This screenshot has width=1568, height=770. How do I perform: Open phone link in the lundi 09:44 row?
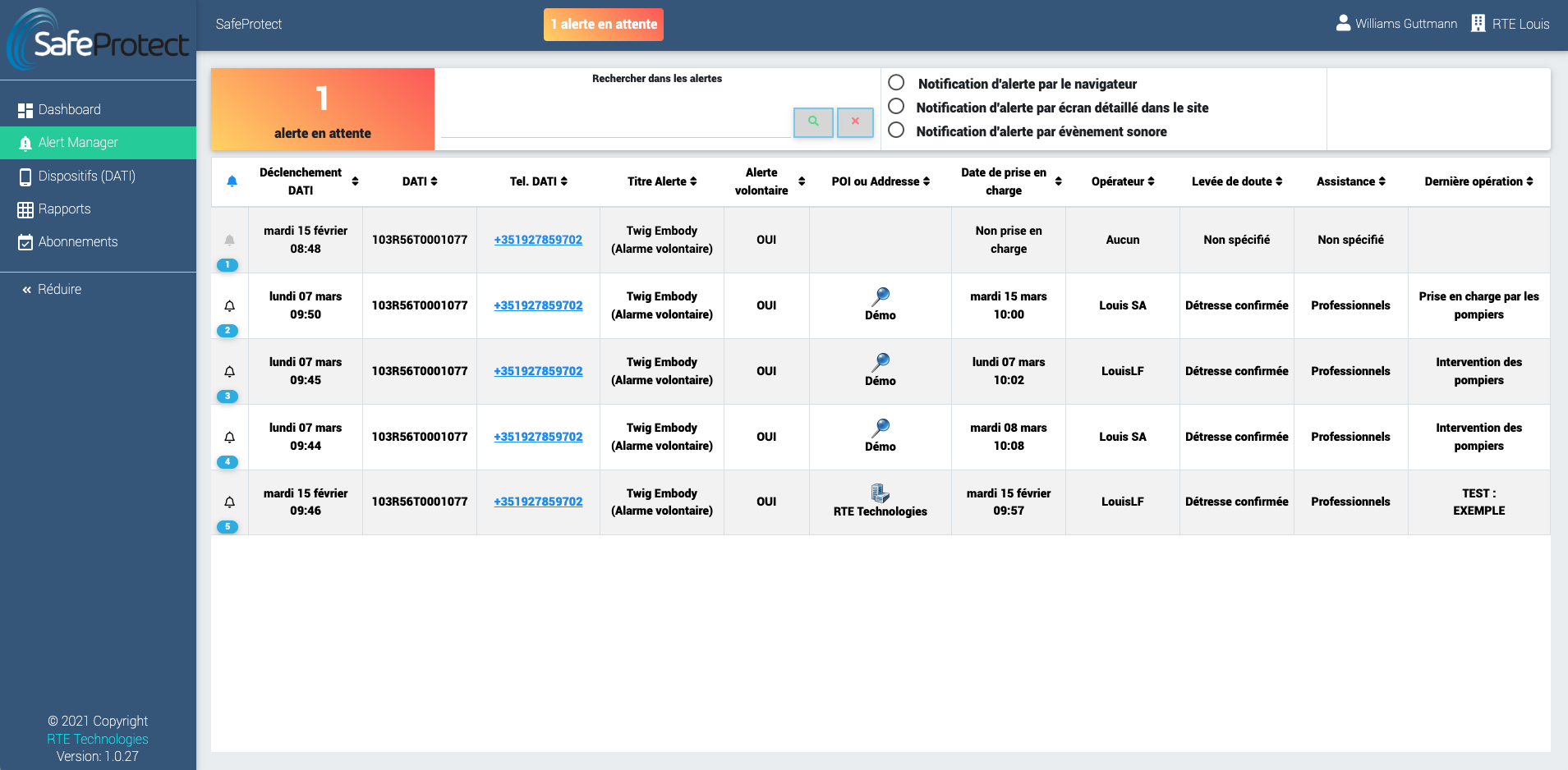[538, 437]
